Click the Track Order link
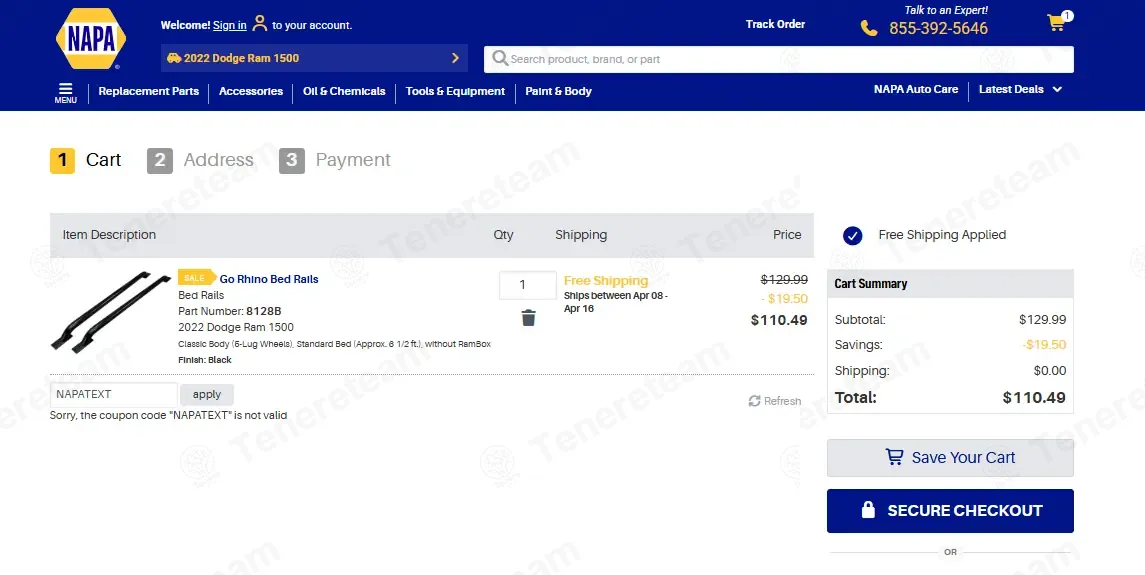 775,24
